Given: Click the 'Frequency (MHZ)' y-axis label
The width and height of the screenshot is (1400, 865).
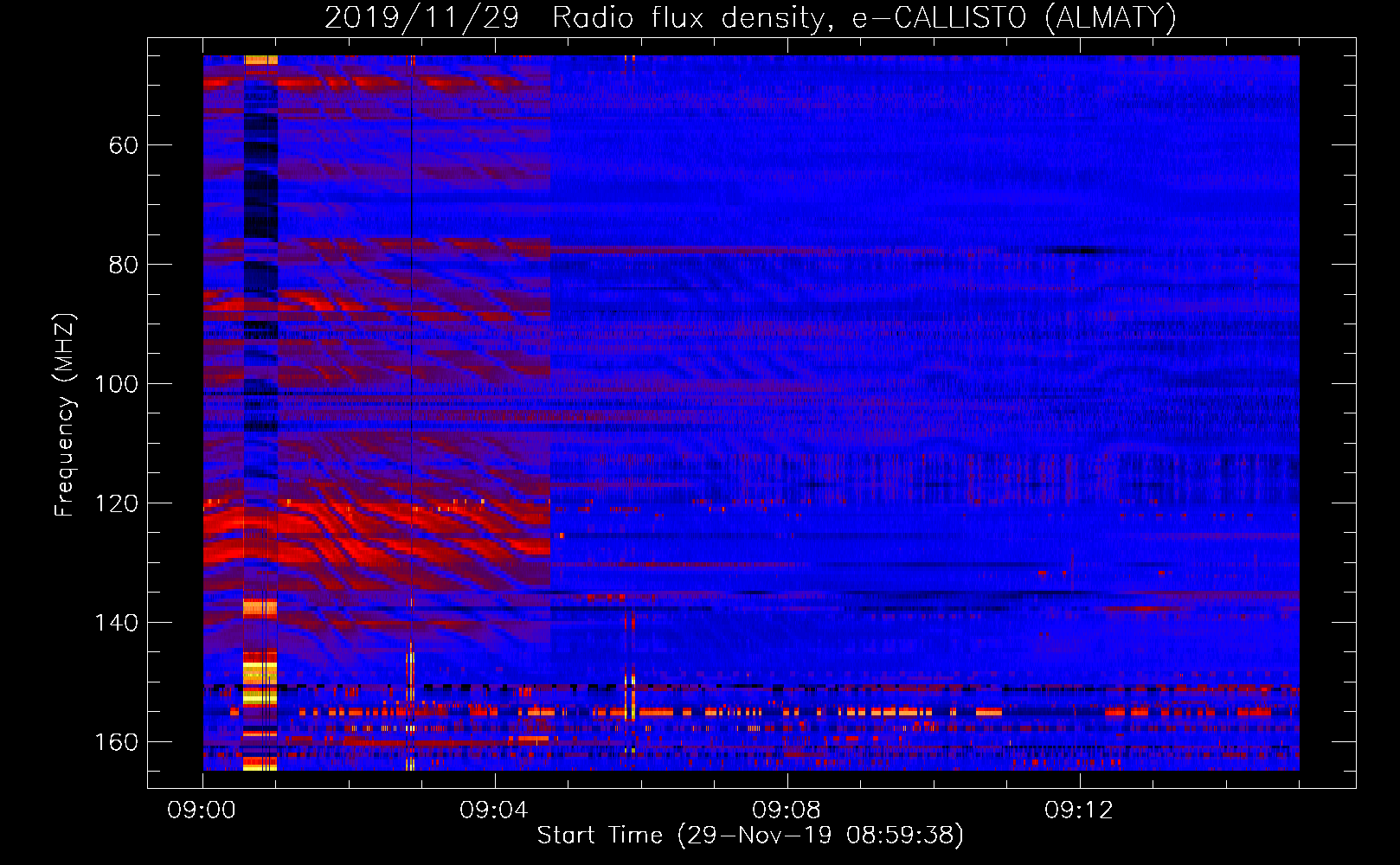Looking at the screenshot, I should point(65,414).
